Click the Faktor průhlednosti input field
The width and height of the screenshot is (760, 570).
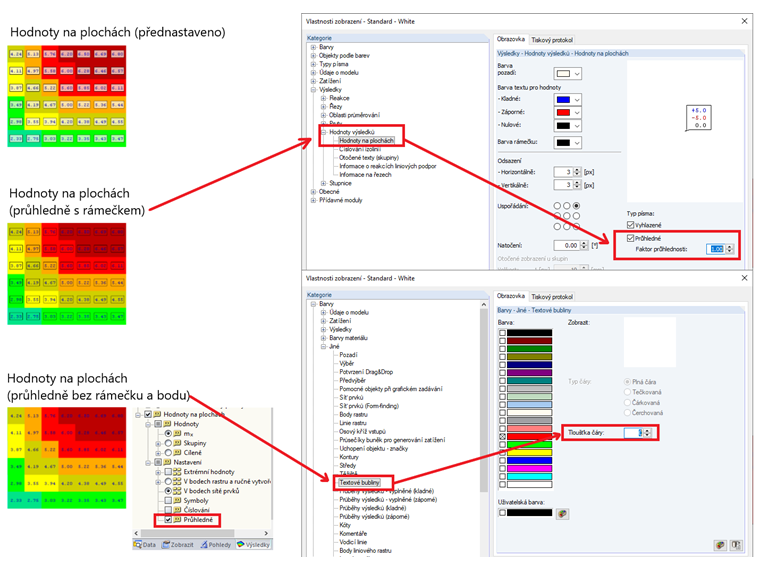tap(716, 249)
